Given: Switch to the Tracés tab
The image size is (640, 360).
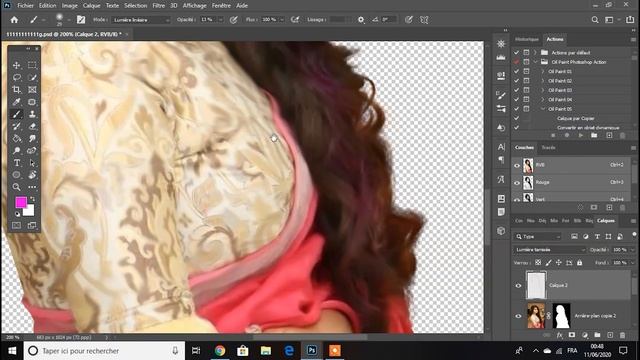Looking at the screenshot, I should [x=548, y=148].
